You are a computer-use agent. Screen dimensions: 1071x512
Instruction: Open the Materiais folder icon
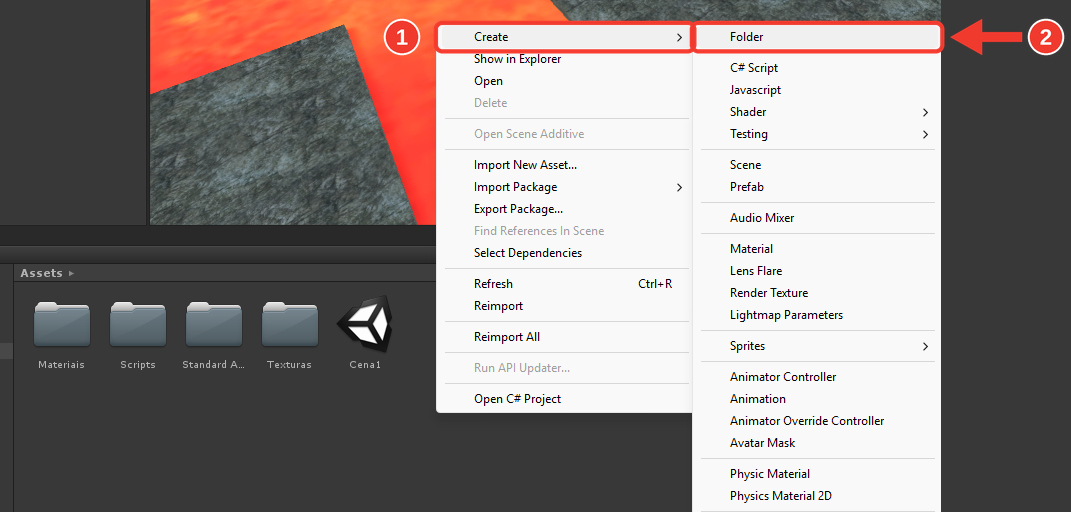tap(61, 325)
